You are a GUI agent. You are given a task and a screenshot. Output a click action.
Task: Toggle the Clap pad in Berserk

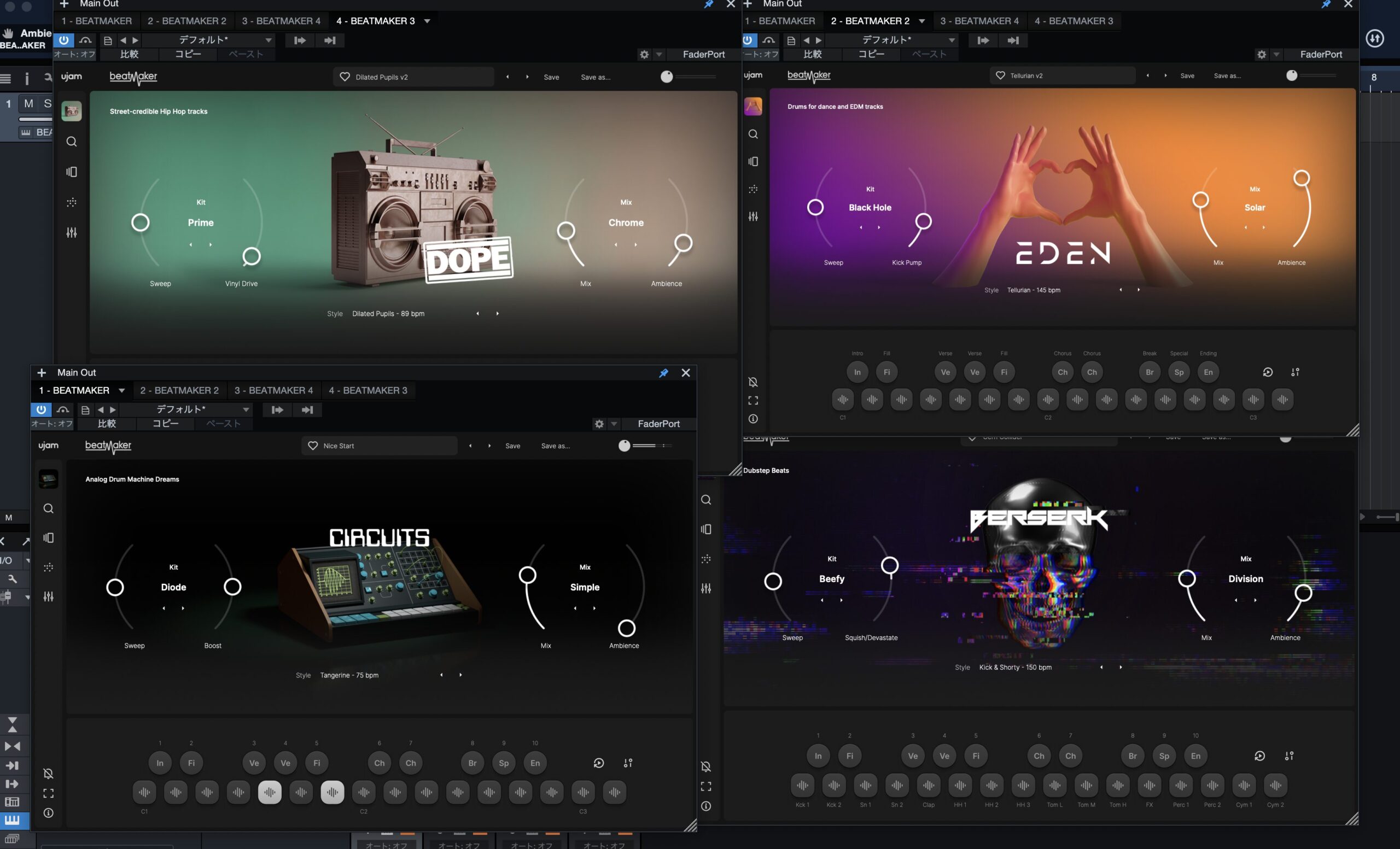pos(929,785)
